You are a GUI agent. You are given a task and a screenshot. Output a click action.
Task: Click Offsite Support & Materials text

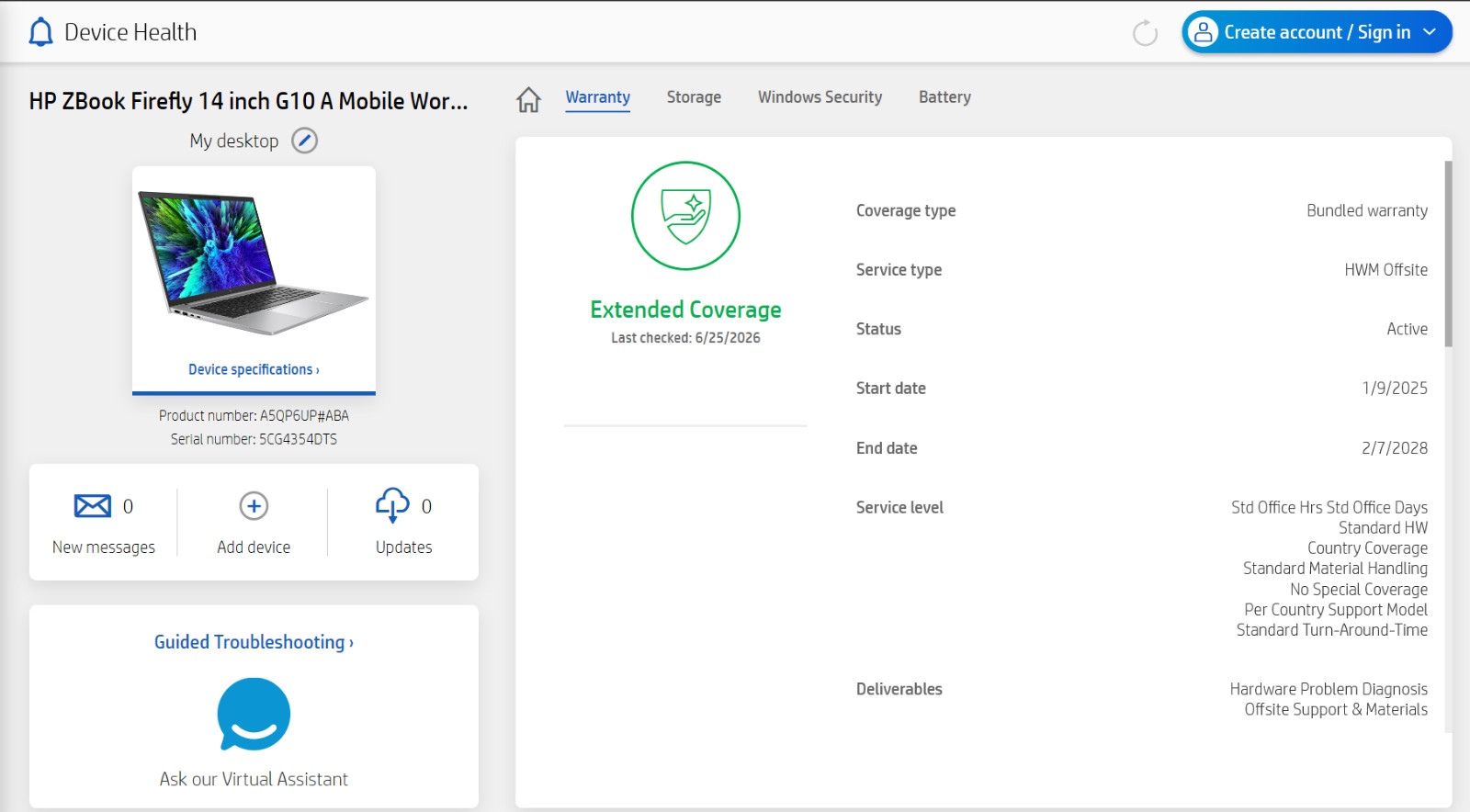(x=1336, y=709)
